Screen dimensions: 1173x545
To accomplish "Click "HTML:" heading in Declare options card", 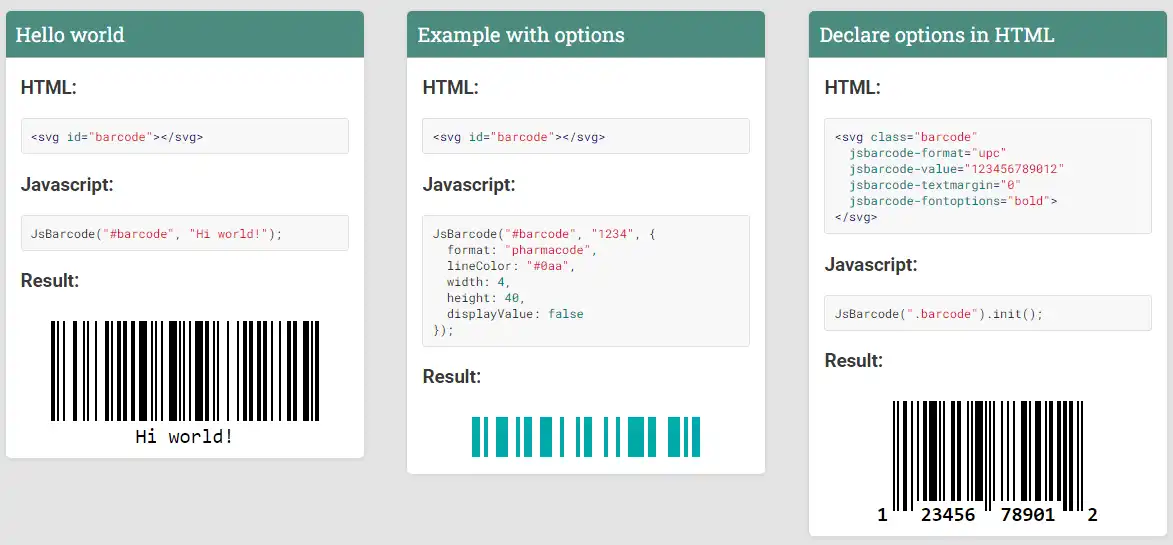I will 852,88.
